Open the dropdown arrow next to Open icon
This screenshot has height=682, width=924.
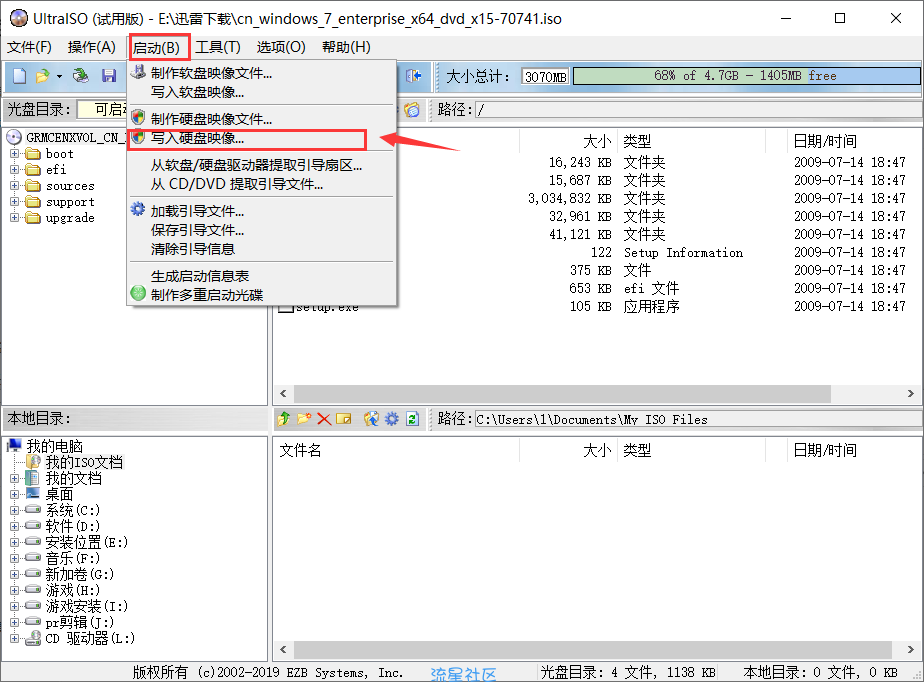pos(59,76)
